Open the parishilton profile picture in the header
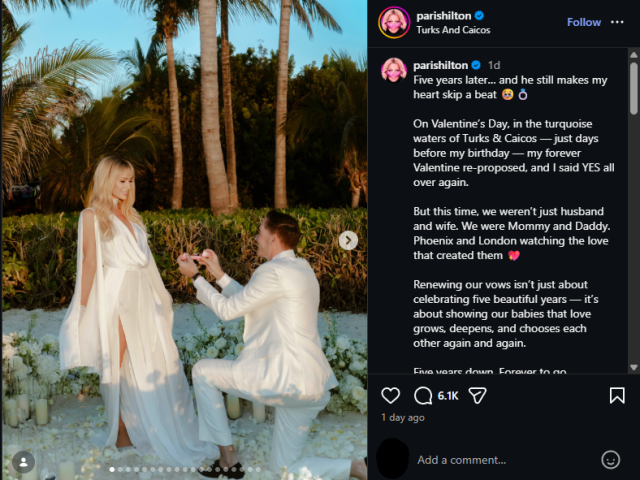The height and width of the screenshot is (480, 640). [394, 22]
